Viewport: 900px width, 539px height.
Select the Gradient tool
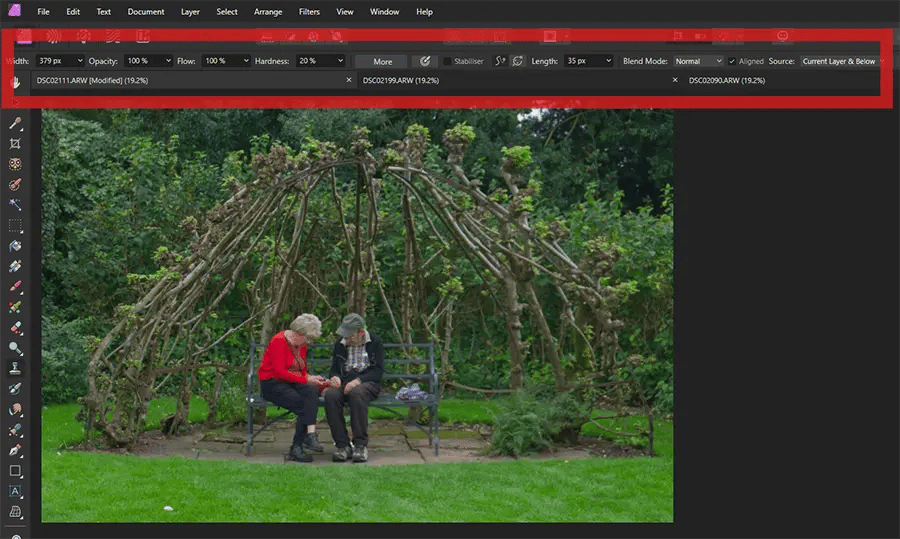[x=15, y=266]
